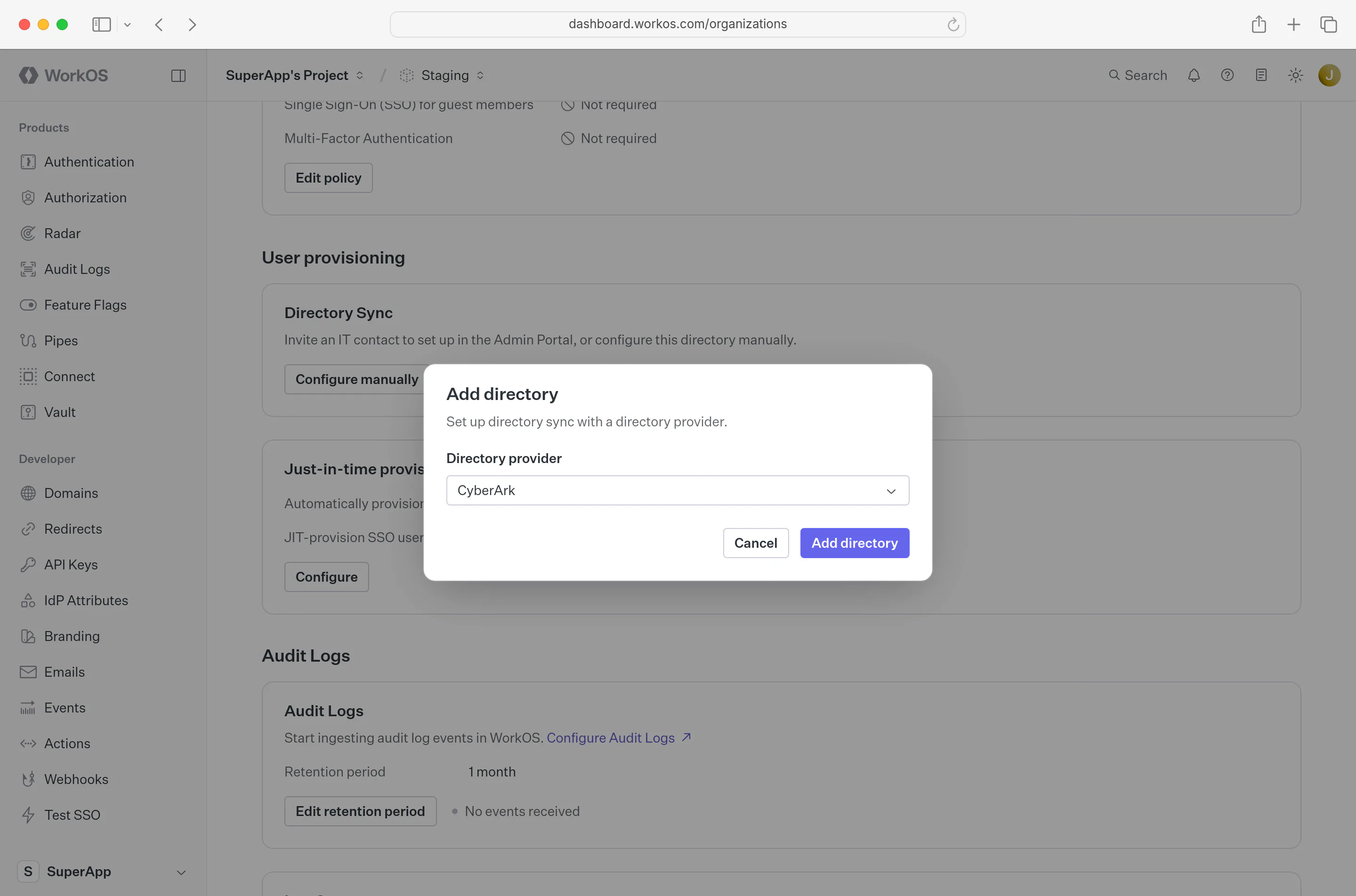The width and height of the screenshot is (1356, 896).
Task: Open API Keys key icon
Action: click(x=28, y=565)
